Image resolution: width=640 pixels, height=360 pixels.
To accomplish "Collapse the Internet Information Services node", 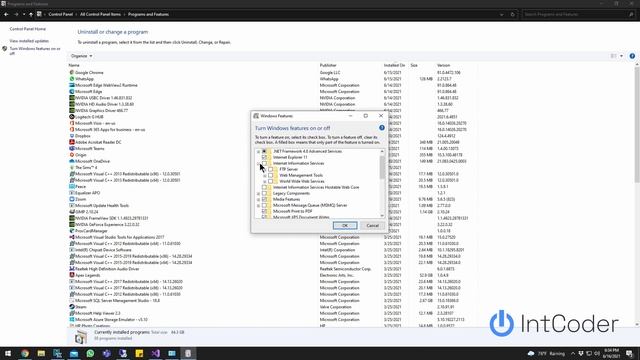I will [x=258, y=163].
